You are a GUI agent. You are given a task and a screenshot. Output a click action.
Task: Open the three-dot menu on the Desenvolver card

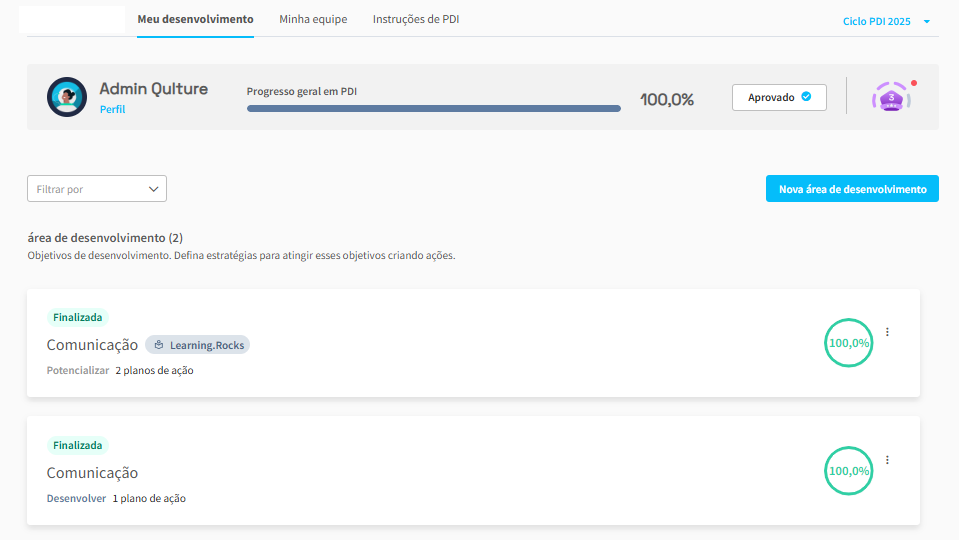tap(887, 460)
